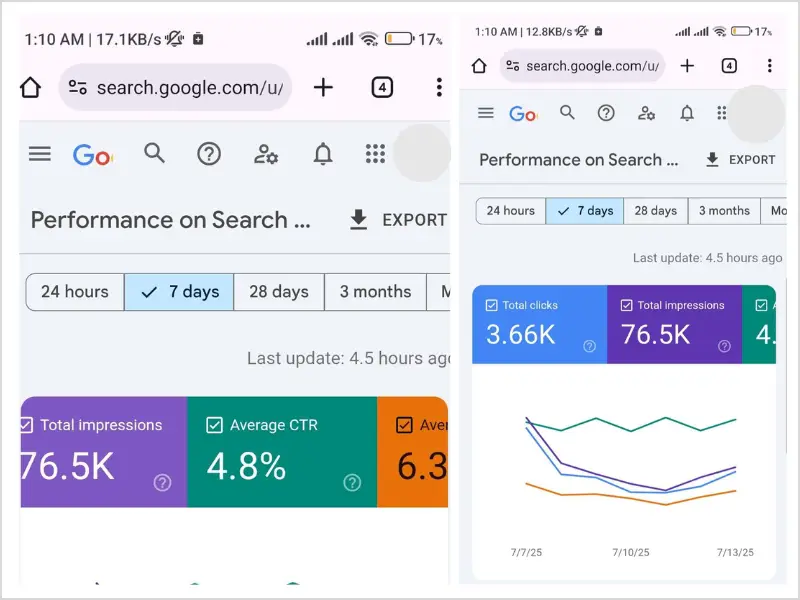The width and height of the screenshot is (800, 600).
Task: Open Help question icon in right header
Action: 606,113
